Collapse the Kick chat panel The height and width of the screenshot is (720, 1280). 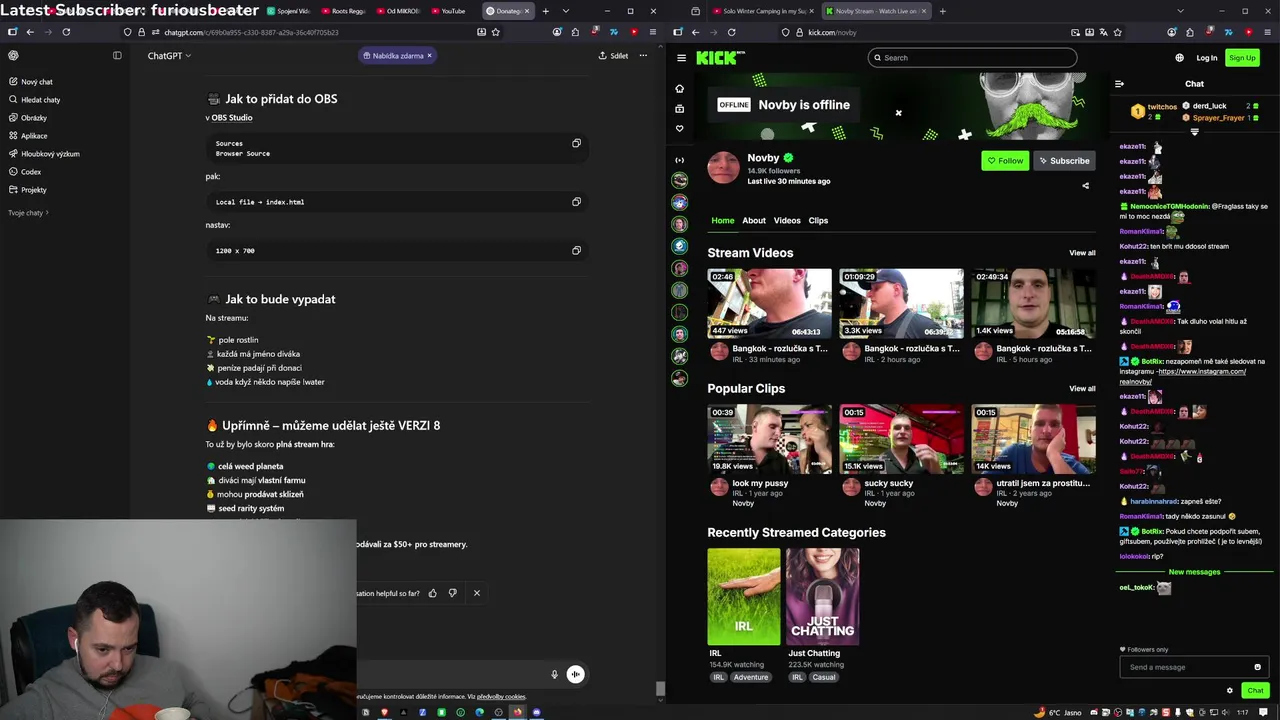point(1119,84)
